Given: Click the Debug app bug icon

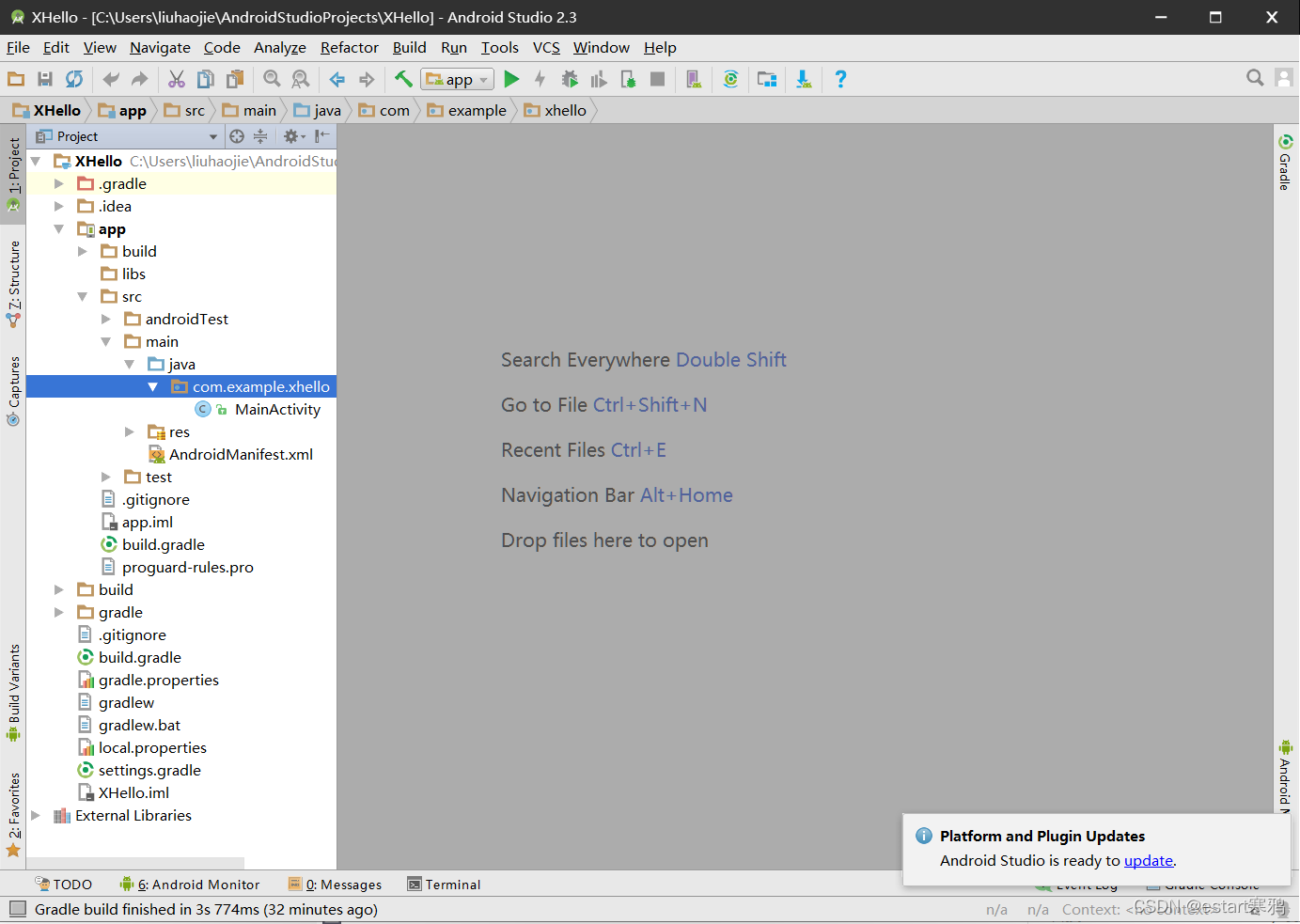Looking at the screenshot, I should (x=570, y=79).
